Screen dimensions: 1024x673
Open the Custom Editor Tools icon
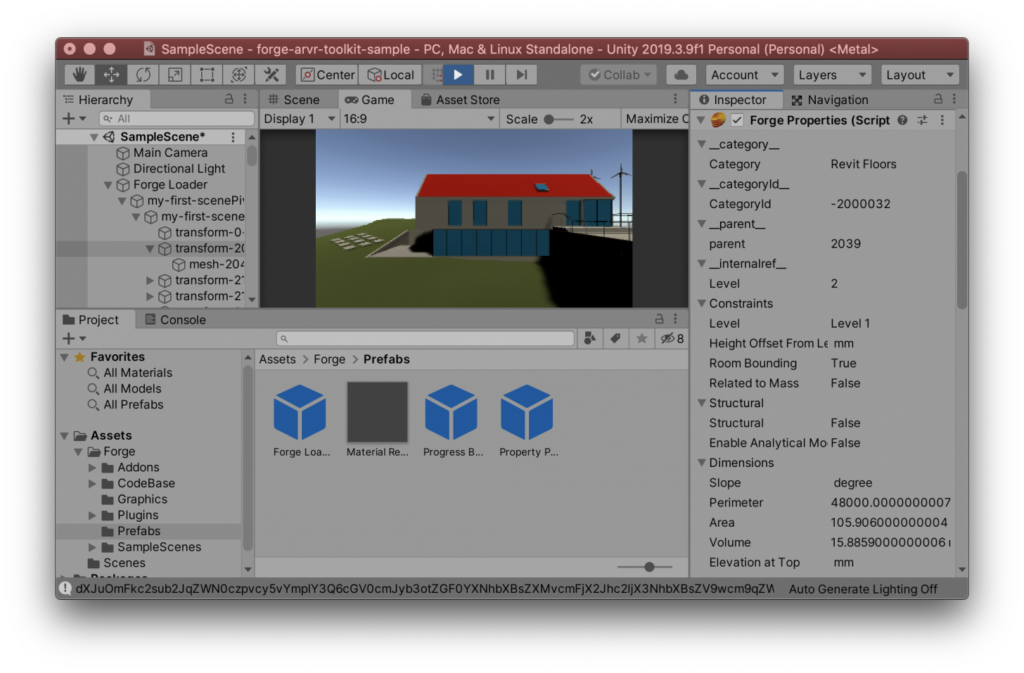271,74
